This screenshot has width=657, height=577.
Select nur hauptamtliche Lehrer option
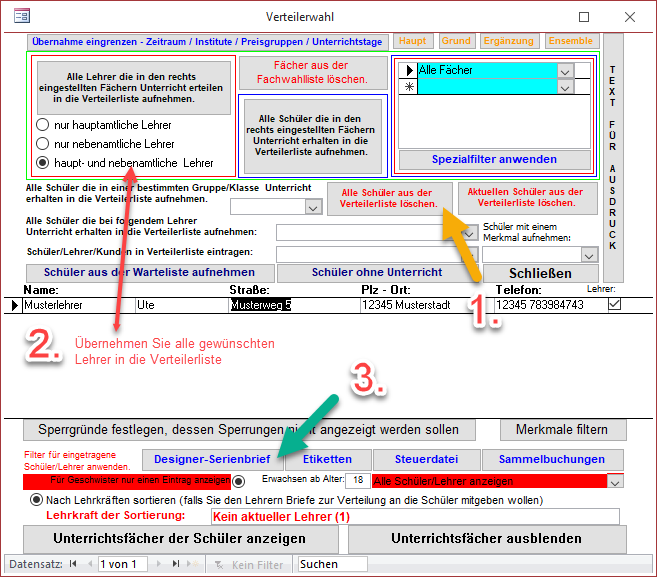pos(42,125)
